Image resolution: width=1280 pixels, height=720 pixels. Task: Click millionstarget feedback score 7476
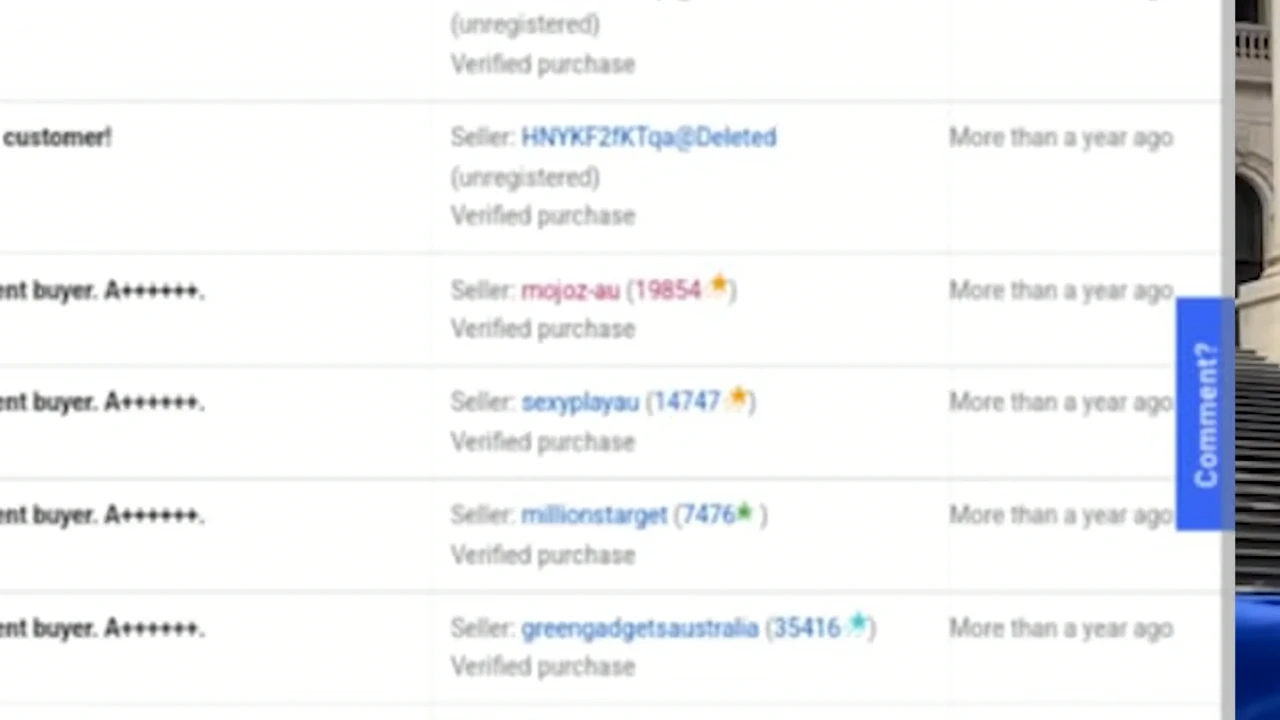pyautogui.click(x=708, y=515)
